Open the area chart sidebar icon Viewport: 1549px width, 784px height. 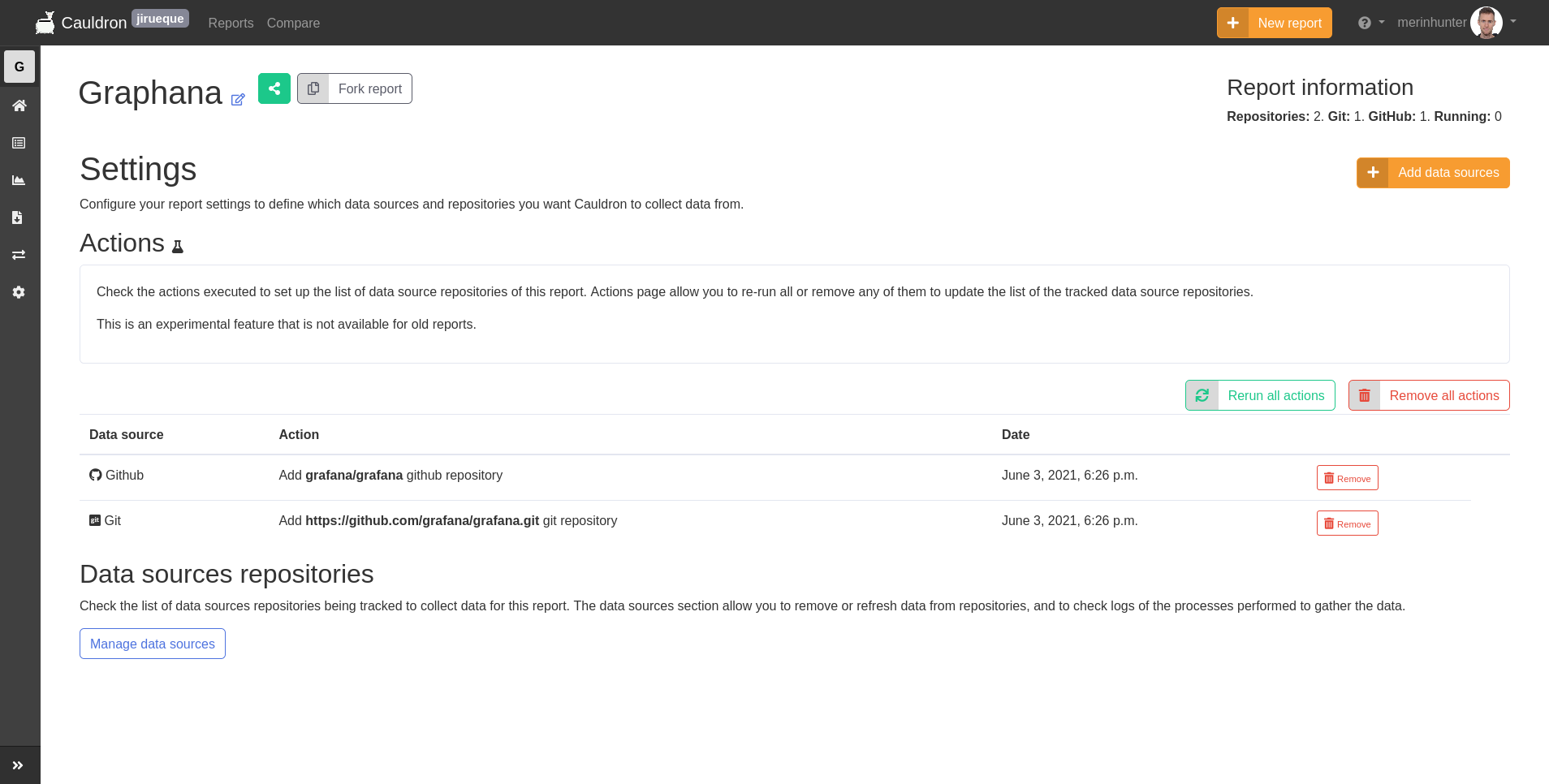click(19, 180)
